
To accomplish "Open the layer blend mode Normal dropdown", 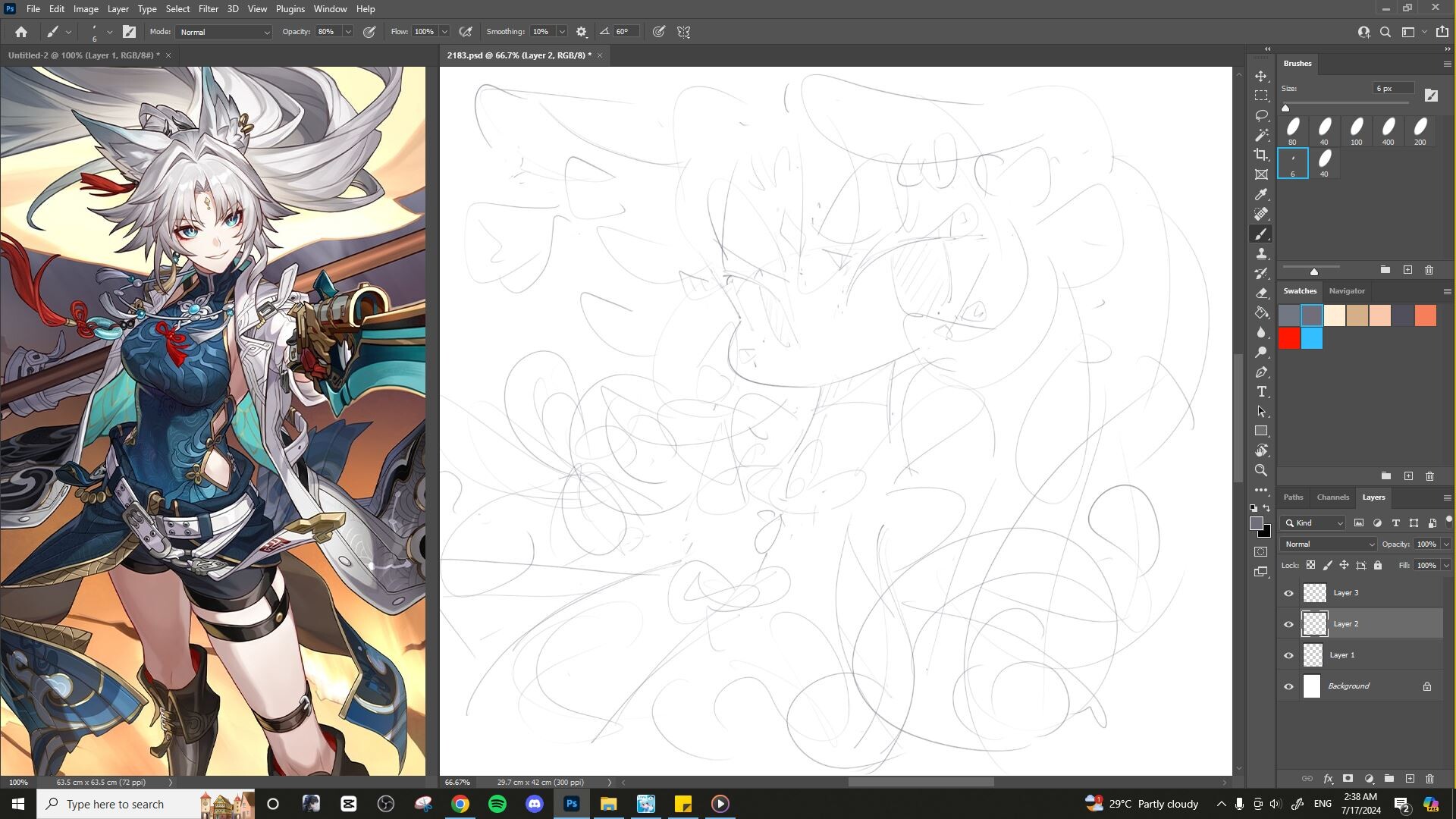I will tap(1329, 544).
